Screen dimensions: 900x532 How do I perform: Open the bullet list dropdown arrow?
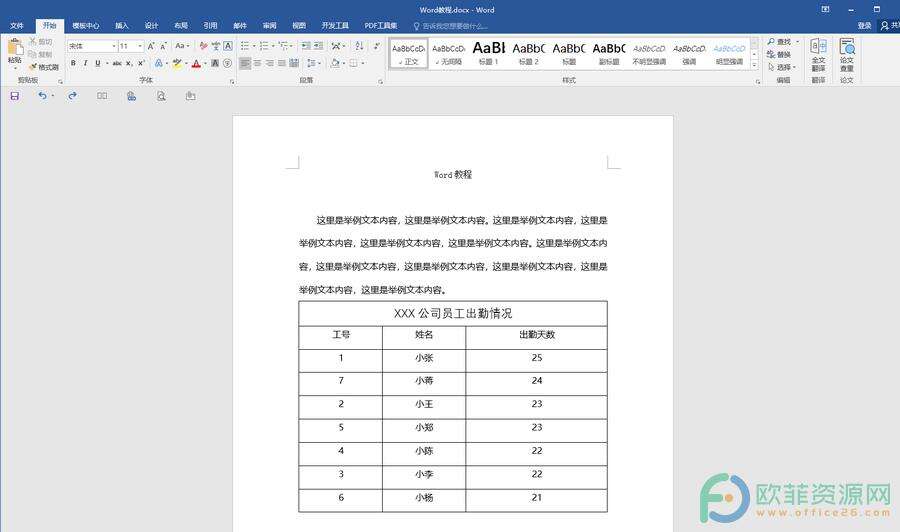tap(254, 46)
